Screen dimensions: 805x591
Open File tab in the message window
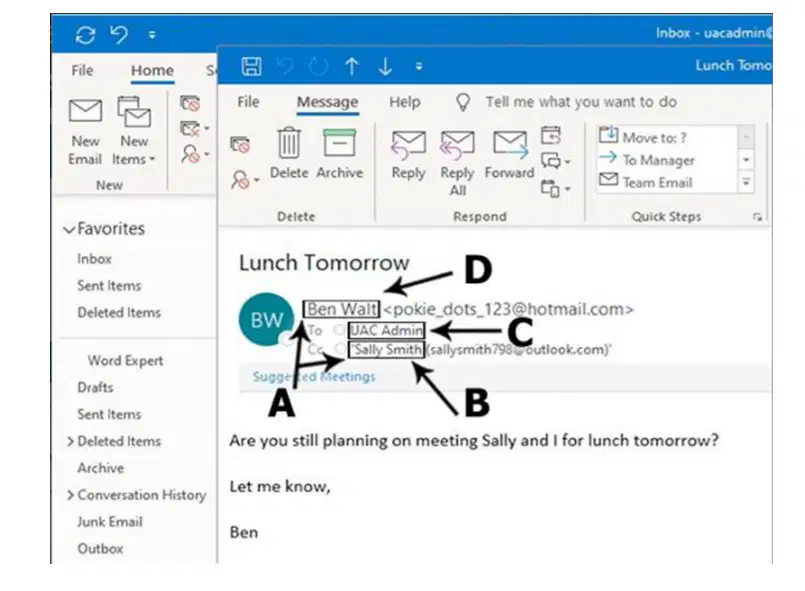coord(248,102)
